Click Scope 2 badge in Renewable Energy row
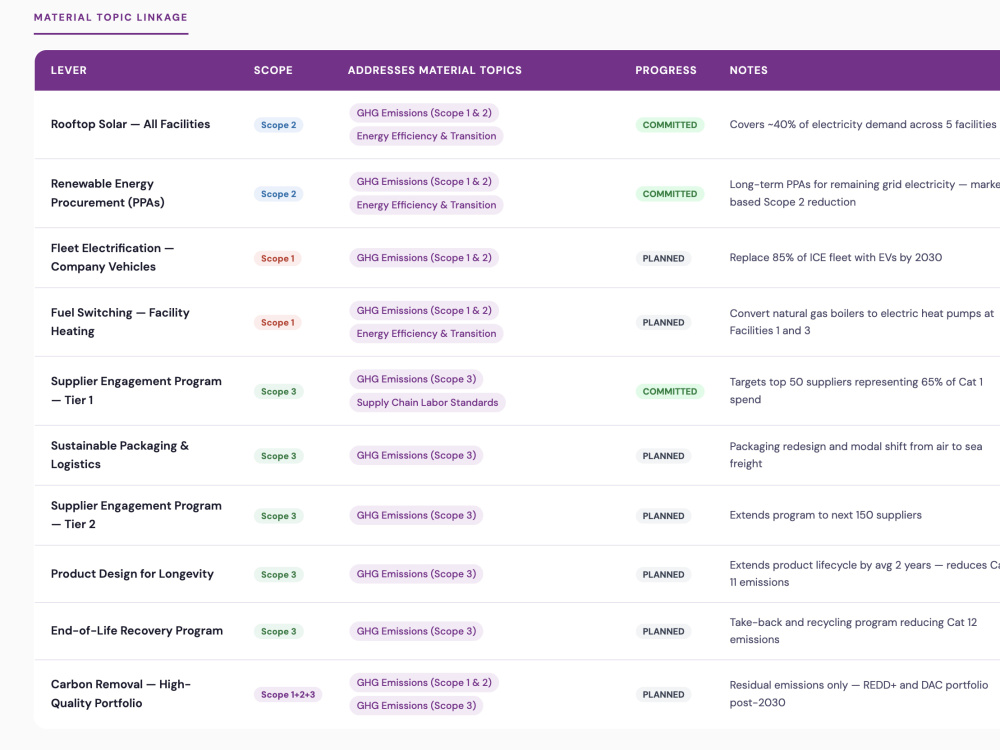Viewport: 1000px width, 750px height. point(278,194)
